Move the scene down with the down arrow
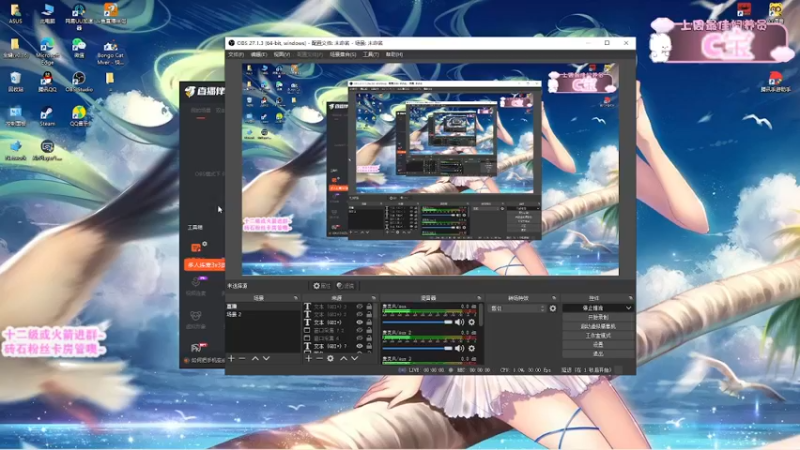Image resolution: width=800 pixels, height=450 pixels. coord(266,359)
